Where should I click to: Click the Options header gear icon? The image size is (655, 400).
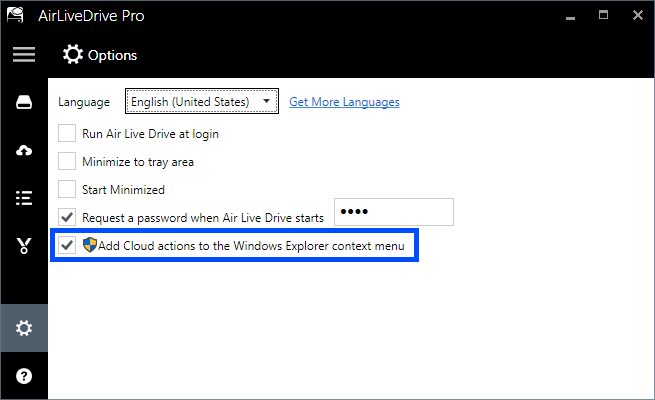(x=73, y=55)
